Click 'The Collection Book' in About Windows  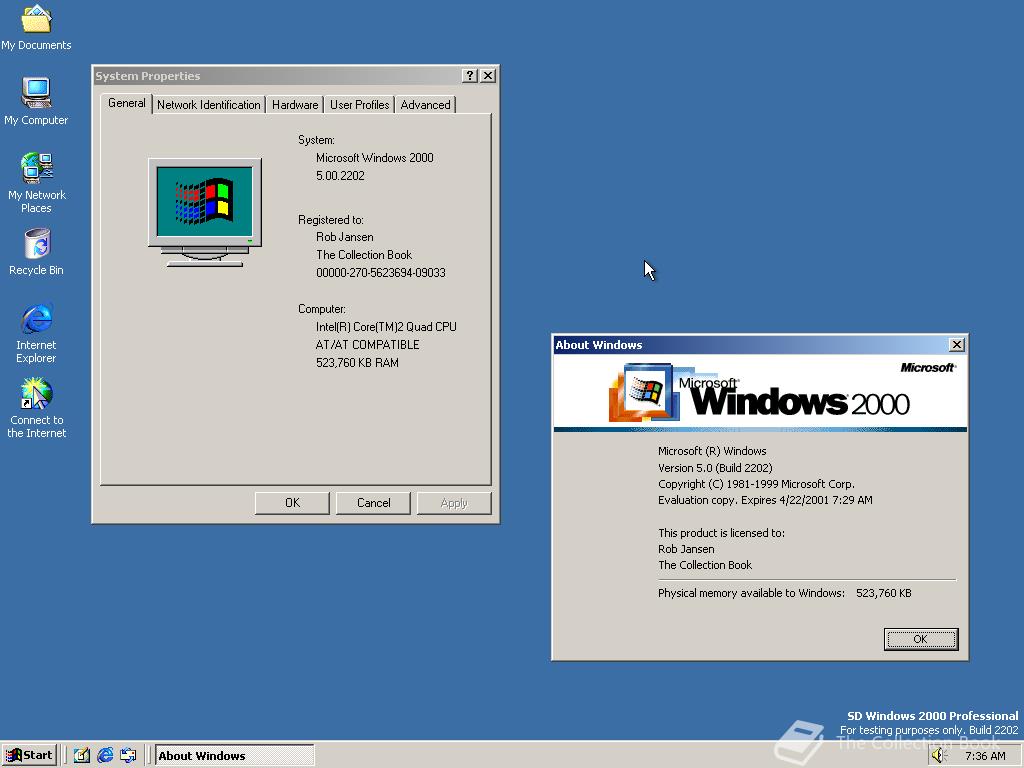click(x=705, y=565)
